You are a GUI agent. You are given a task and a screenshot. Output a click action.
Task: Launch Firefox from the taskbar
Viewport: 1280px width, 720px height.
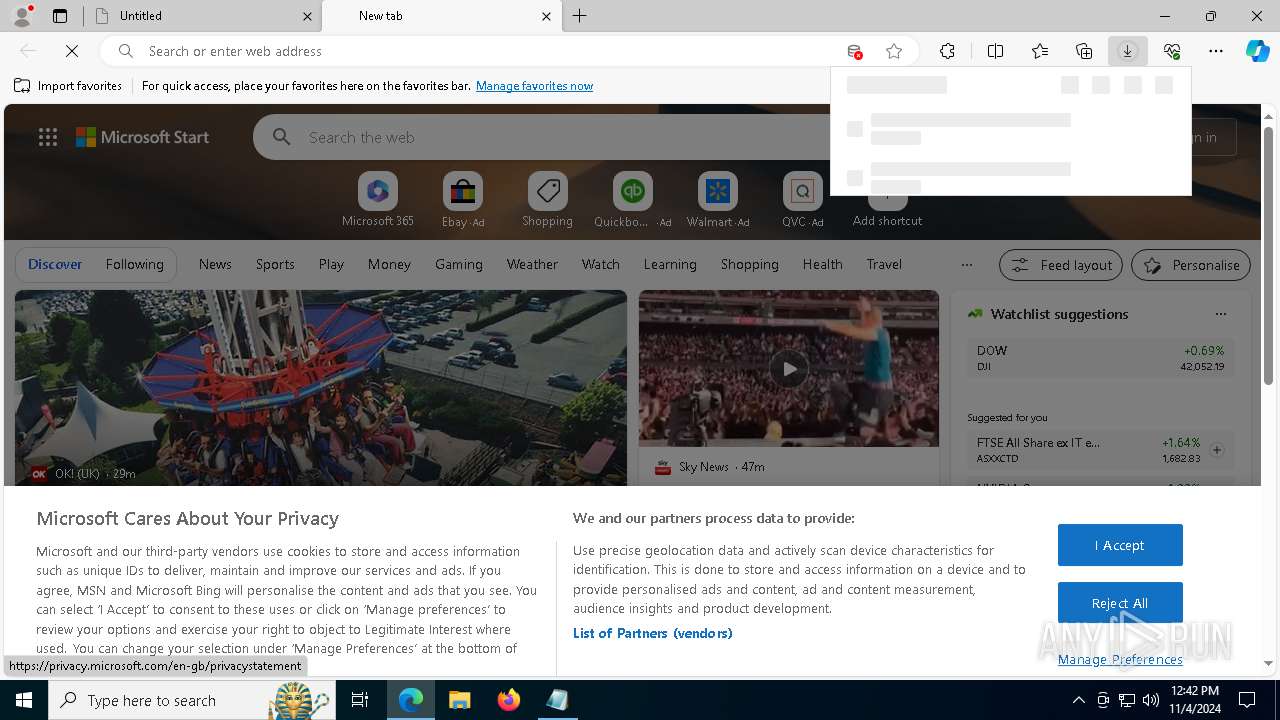tap(509, 700)
